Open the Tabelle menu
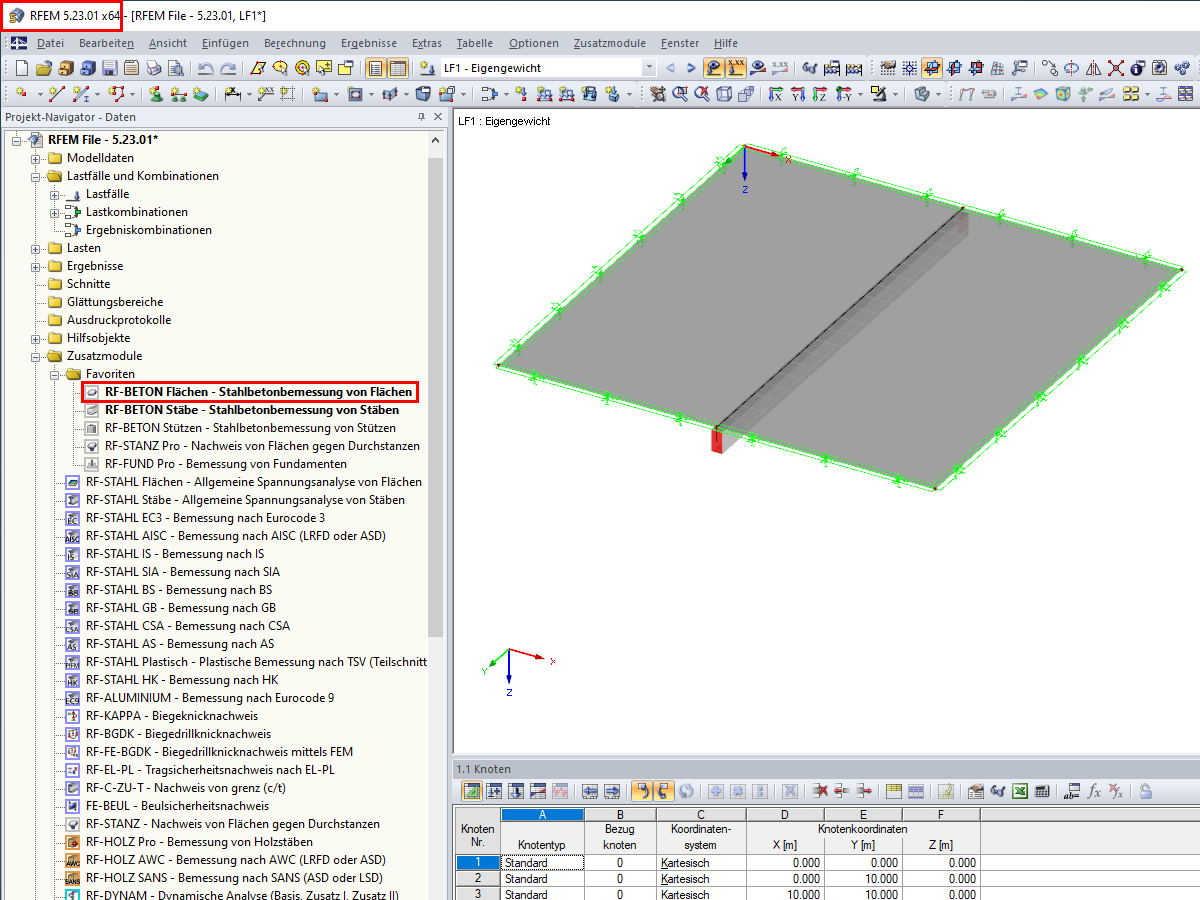1200x900 pixels. [474, 43]
